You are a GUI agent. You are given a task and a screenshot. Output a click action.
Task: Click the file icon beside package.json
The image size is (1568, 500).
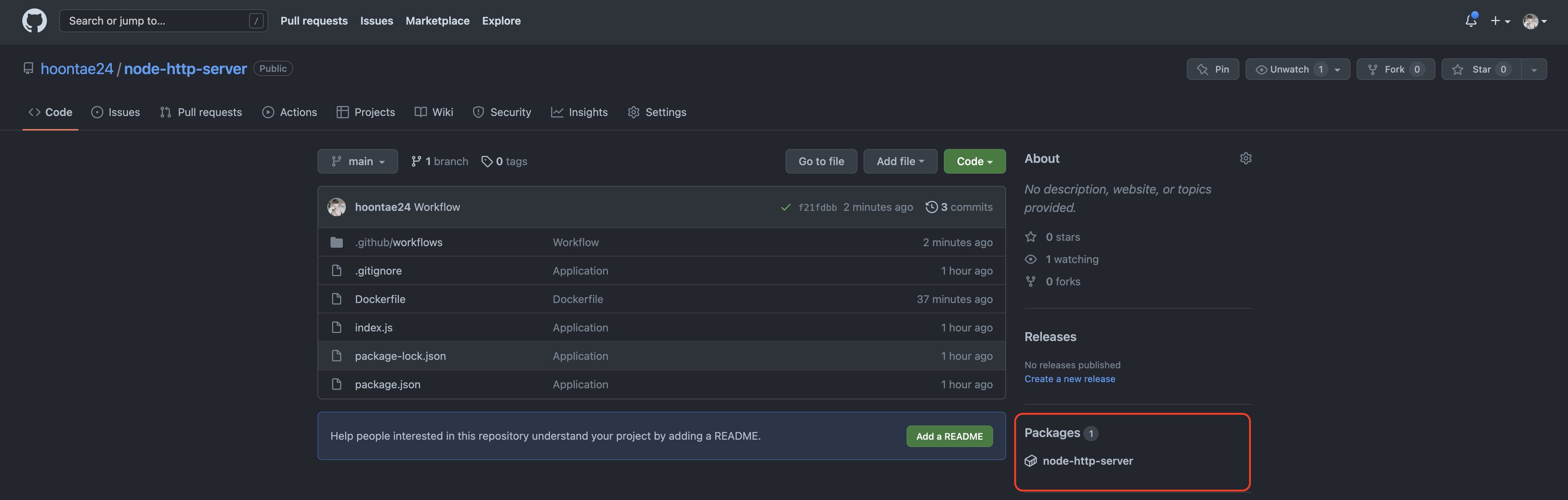(337, 384)
